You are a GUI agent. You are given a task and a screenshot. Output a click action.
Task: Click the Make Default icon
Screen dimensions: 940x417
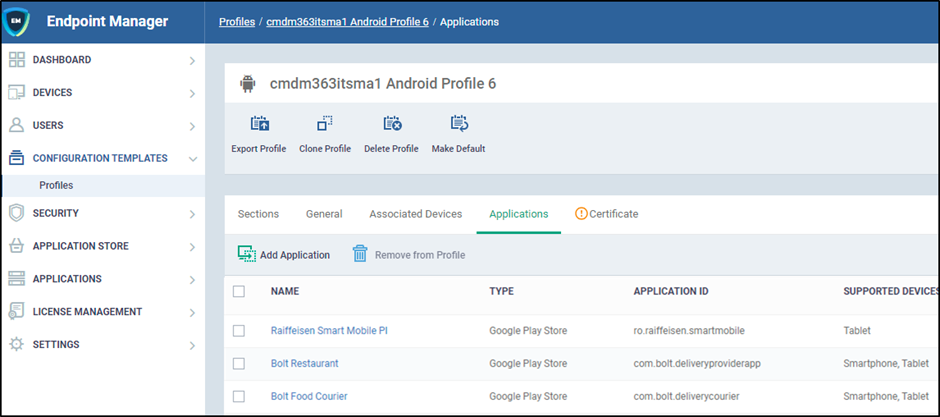point(459,124)
